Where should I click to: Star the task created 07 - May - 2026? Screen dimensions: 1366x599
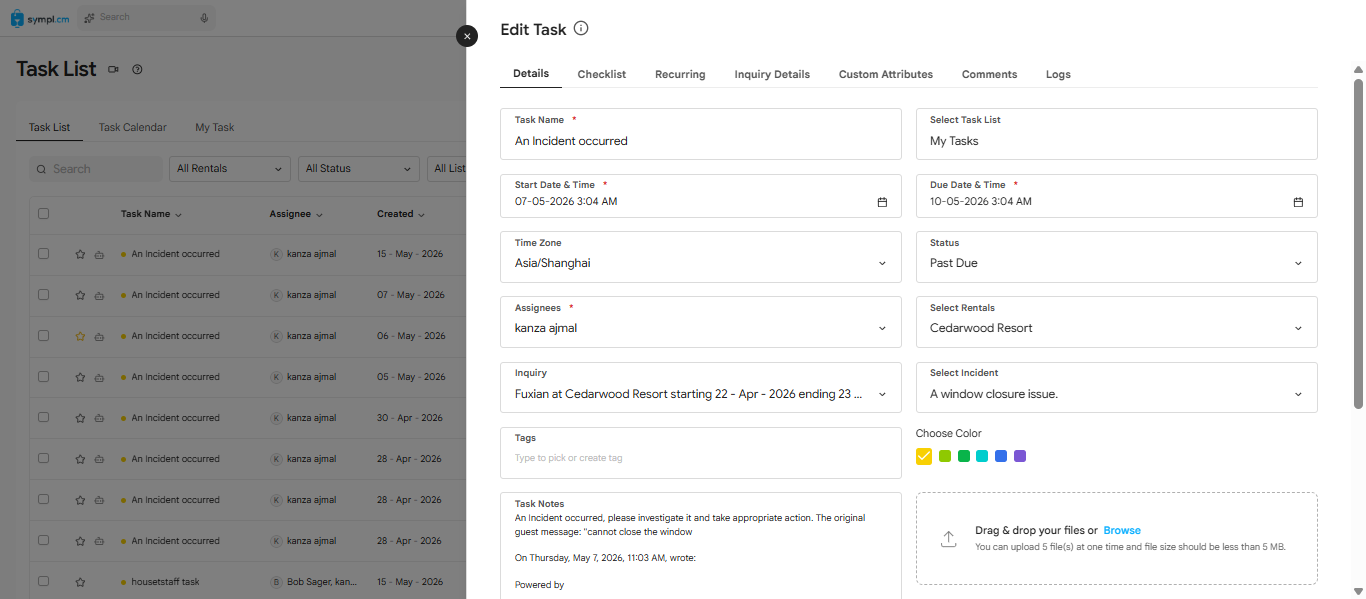(x=80, y=295)
